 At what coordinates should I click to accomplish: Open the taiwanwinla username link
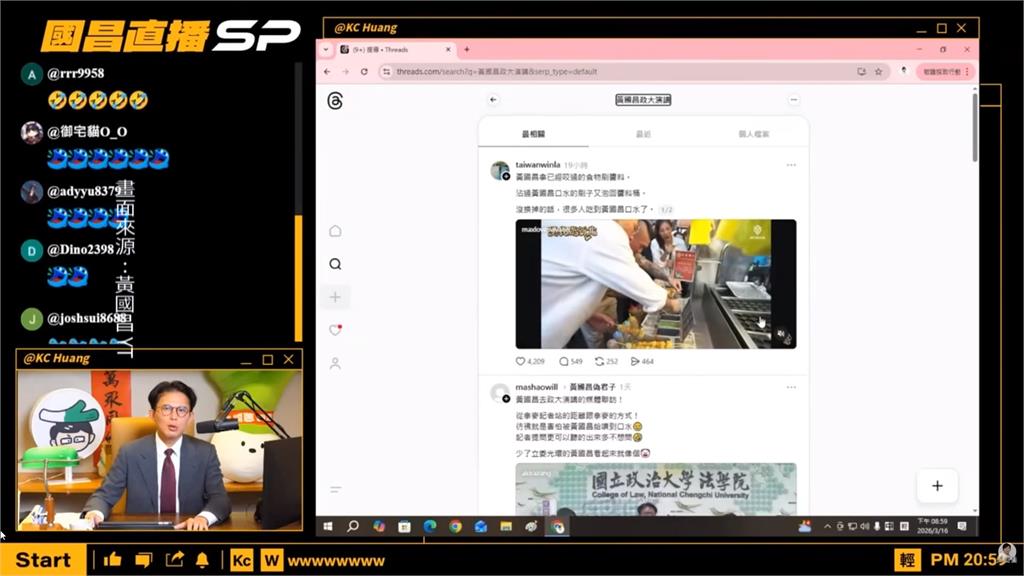pyautogui.click(x=537, y=165)
